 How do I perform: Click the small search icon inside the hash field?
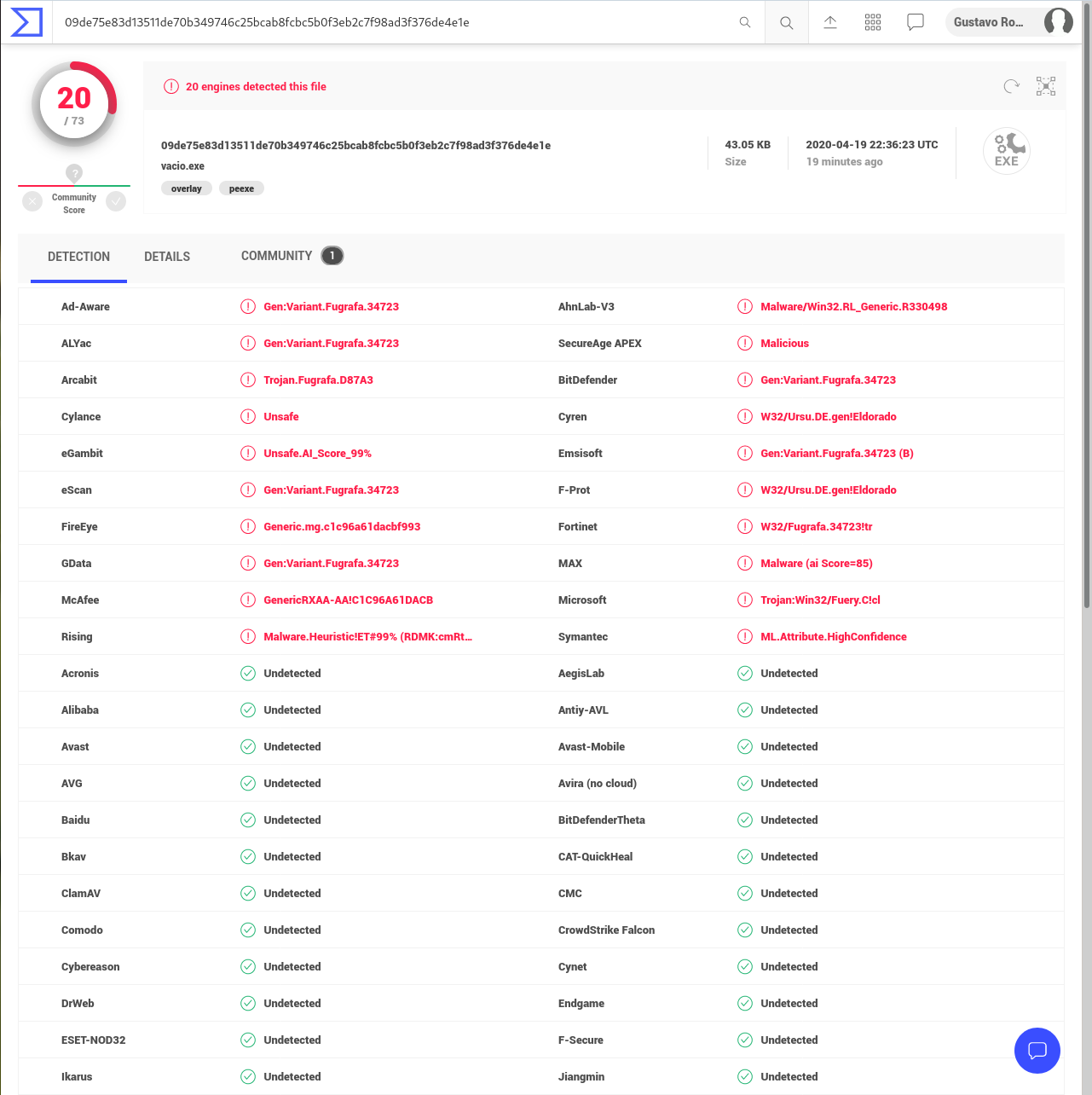(745, 22)
